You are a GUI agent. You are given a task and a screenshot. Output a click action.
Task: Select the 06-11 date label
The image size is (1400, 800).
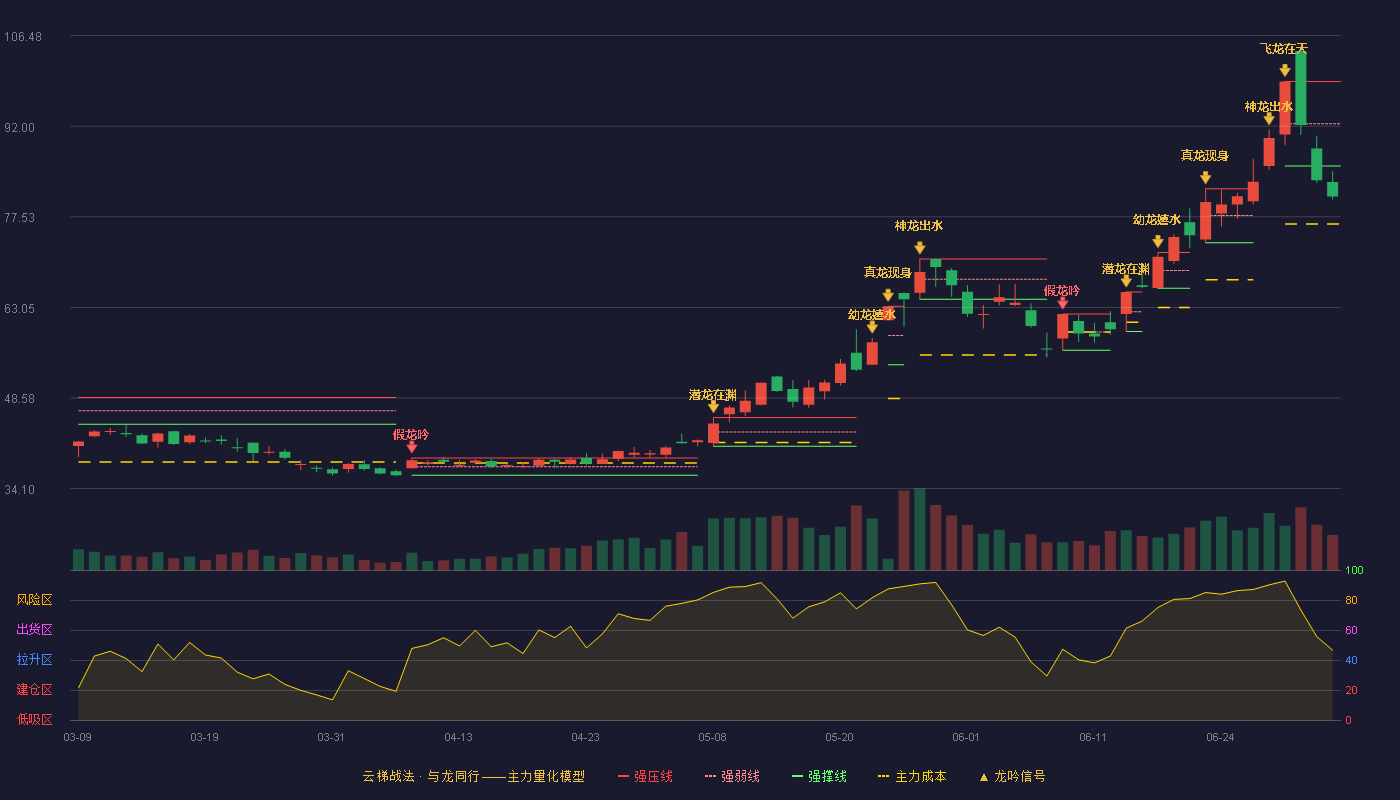1093,737
